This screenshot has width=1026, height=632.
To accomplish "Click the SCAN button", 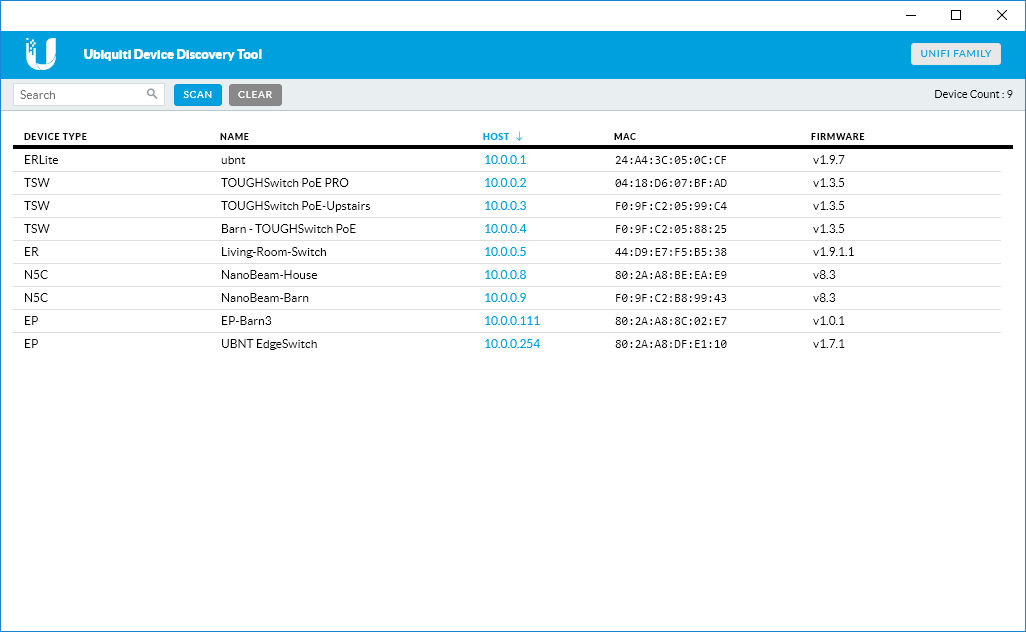I will coord(198,95).
